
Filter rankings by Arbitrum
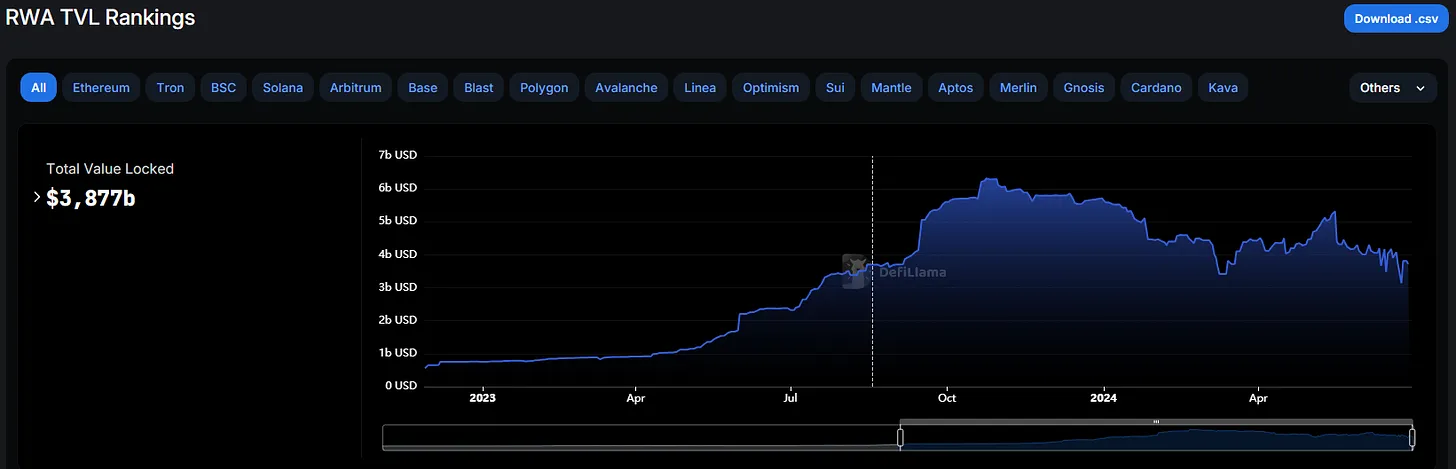[x=356, y=88]
